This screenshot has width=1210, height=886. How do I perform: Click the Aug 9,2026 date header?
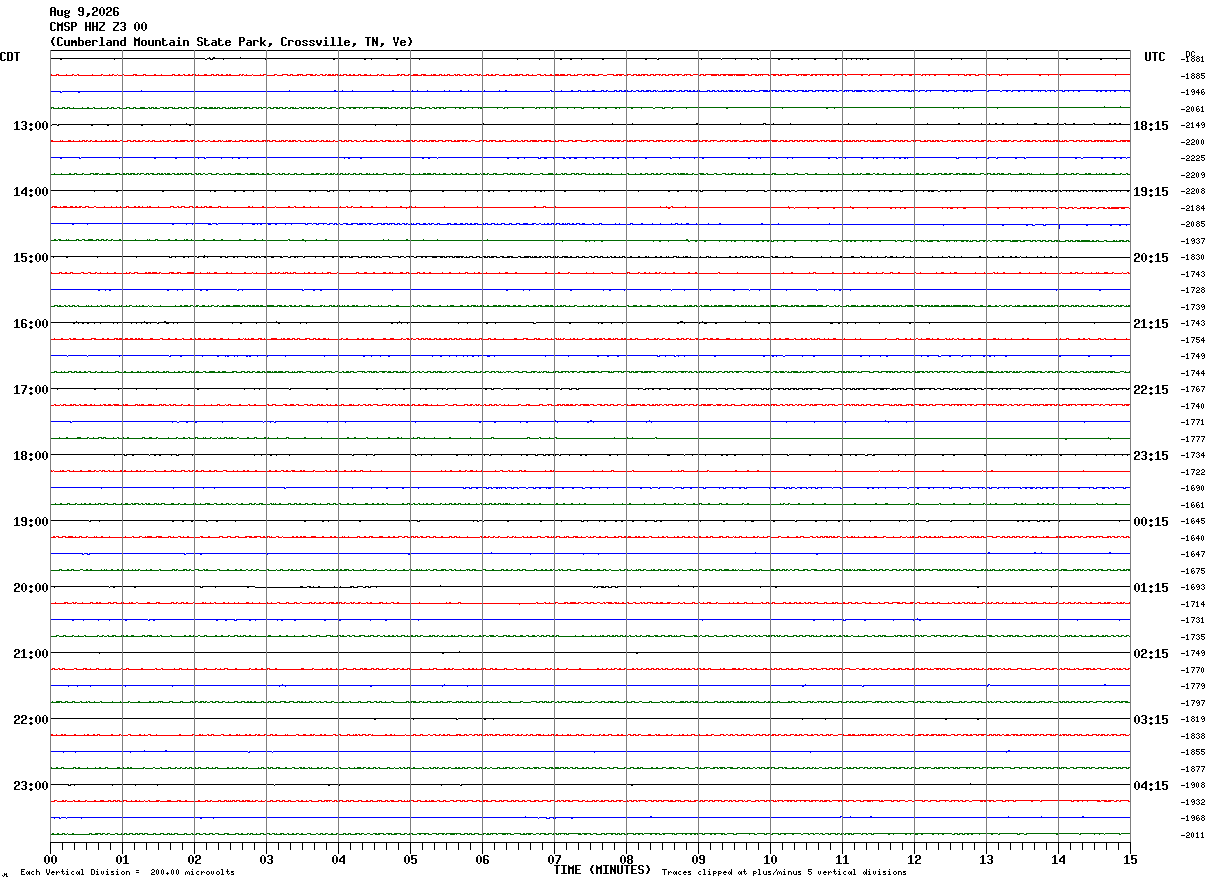84,12
